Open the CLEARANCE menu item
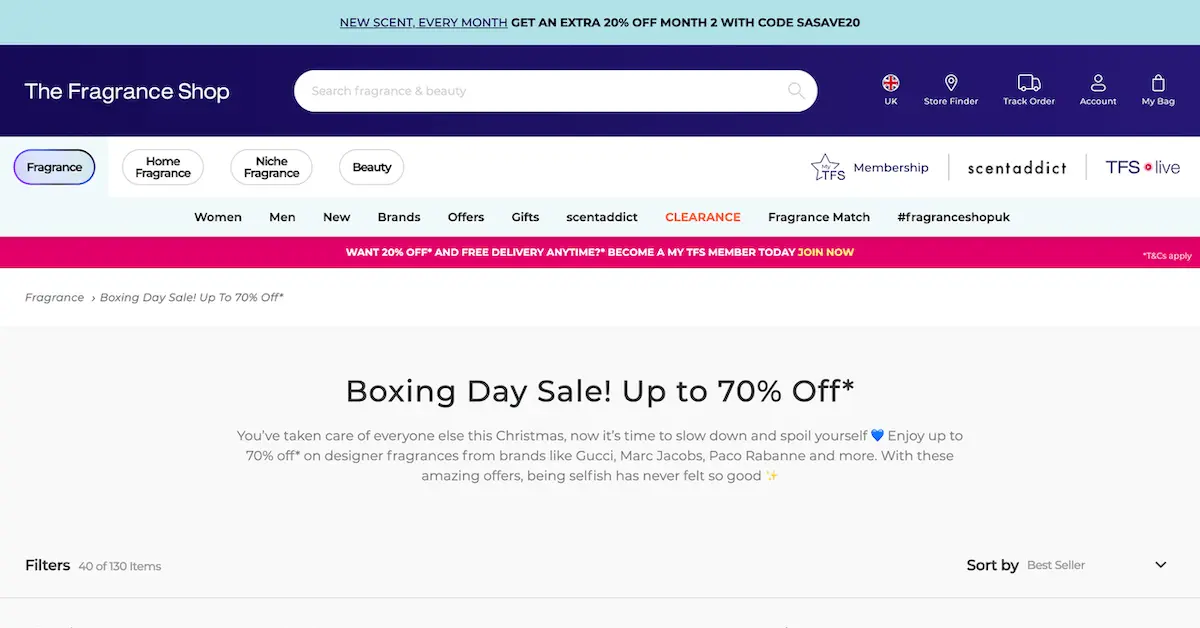1200x628 pixels. tap(703, 217)
